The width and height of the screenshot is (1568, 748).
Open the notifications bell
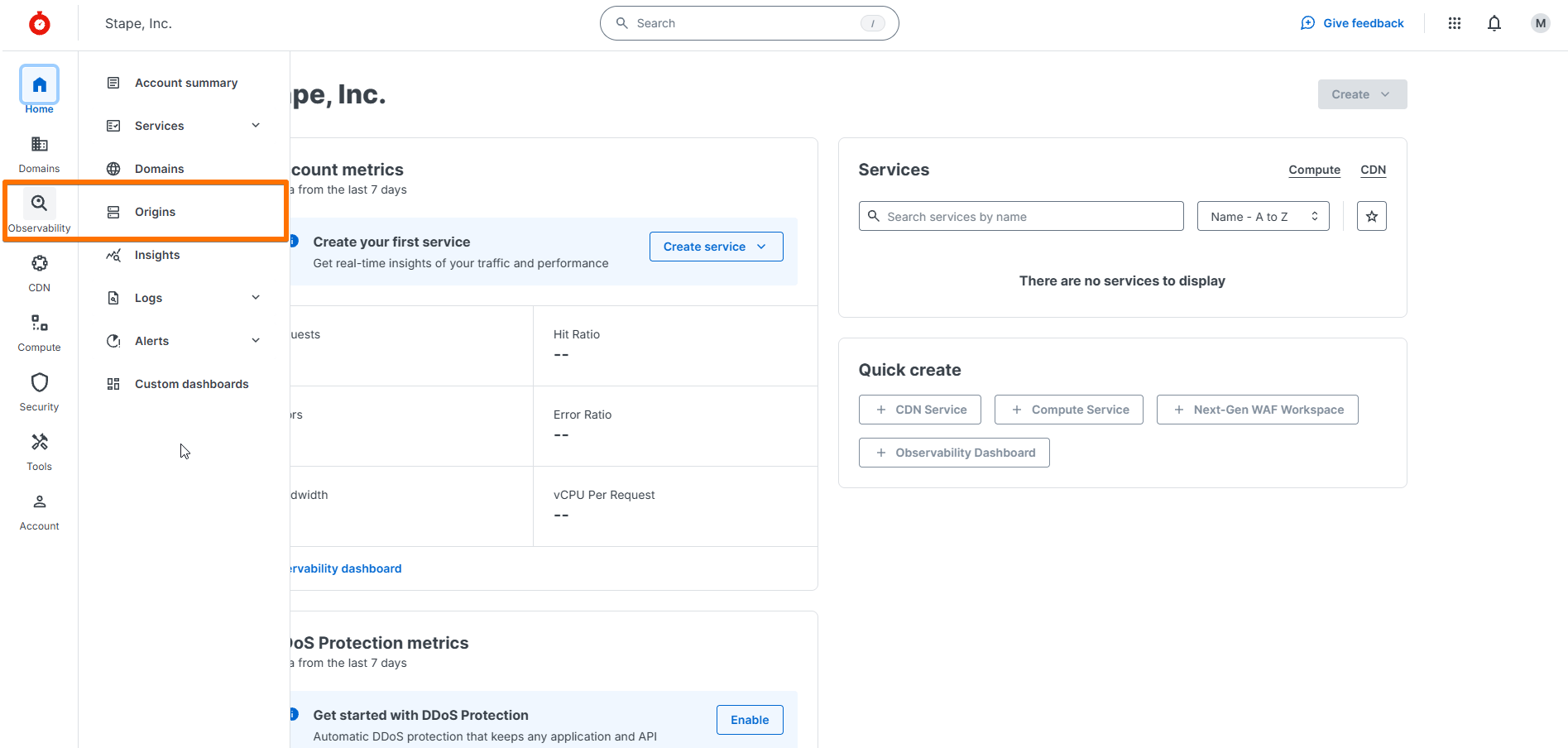pos(1494,23)
